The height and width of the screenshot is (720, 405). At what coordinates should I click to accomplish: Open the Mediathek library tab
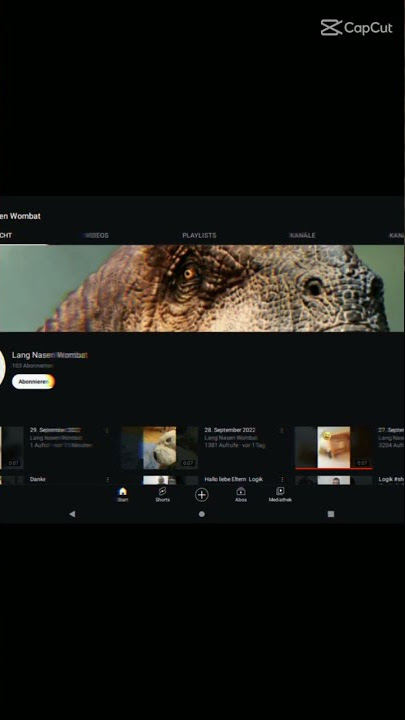click(x=280, y=495)
